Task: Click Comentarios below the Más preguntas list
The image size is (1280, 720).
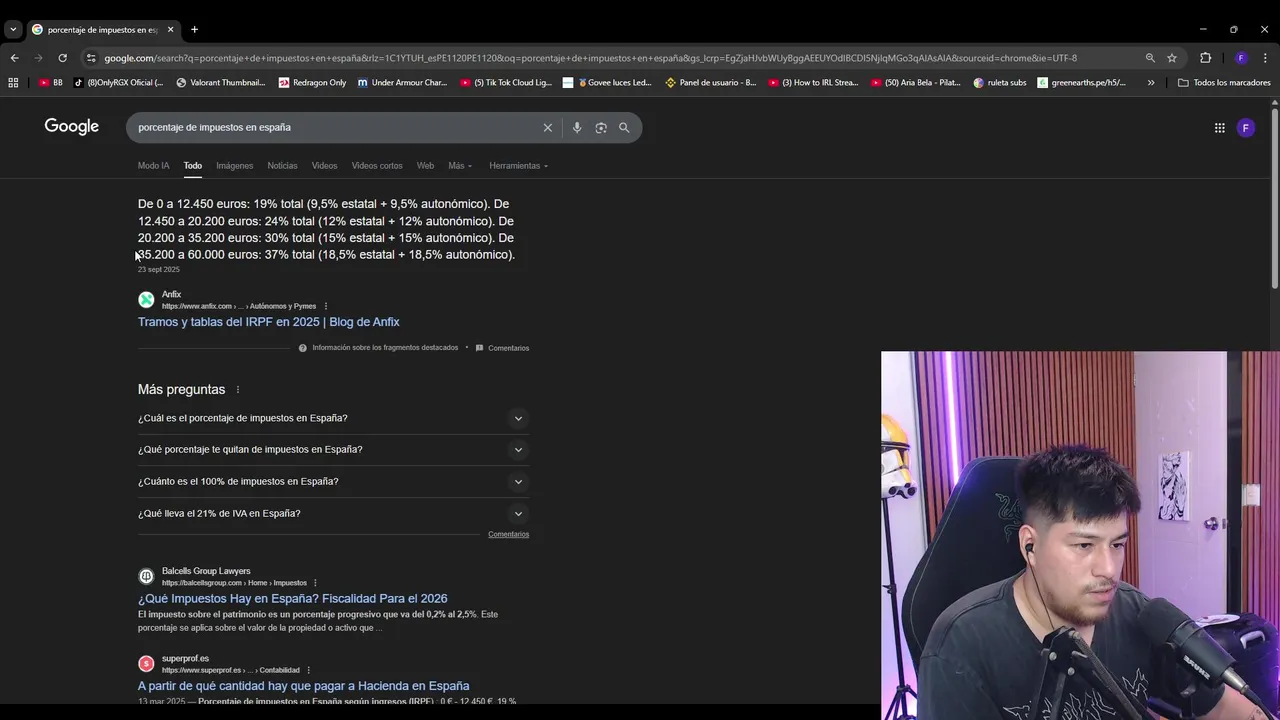Action: coord(508,534)
